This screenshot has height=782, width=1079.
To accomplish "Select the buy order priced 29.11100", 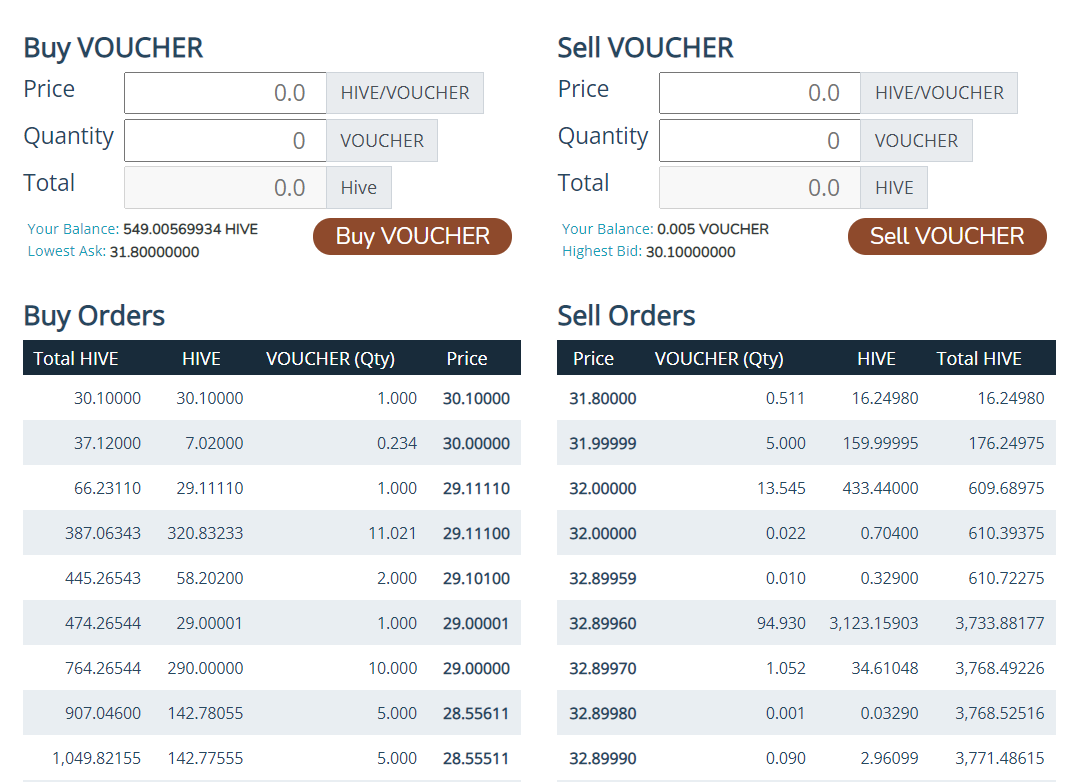I will pos(272,533).
